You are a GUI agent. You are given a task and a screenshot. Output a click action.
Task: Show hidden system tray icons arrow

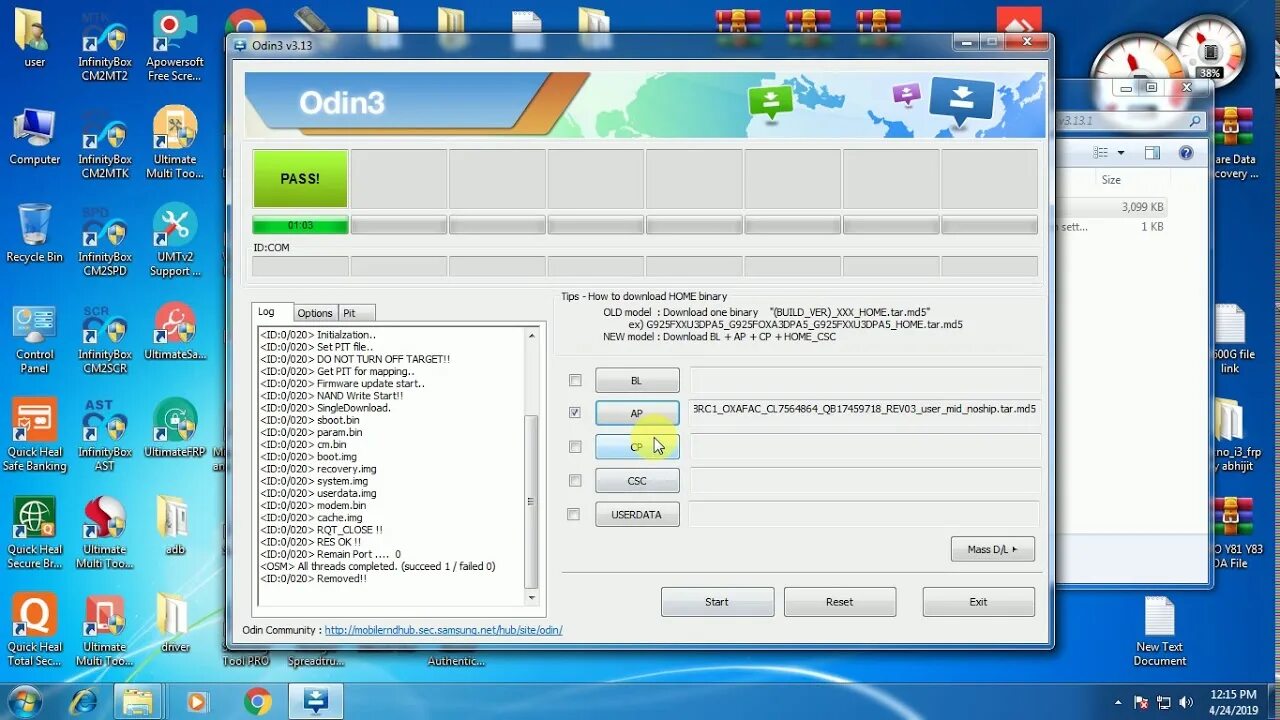tap(1117, 702)
